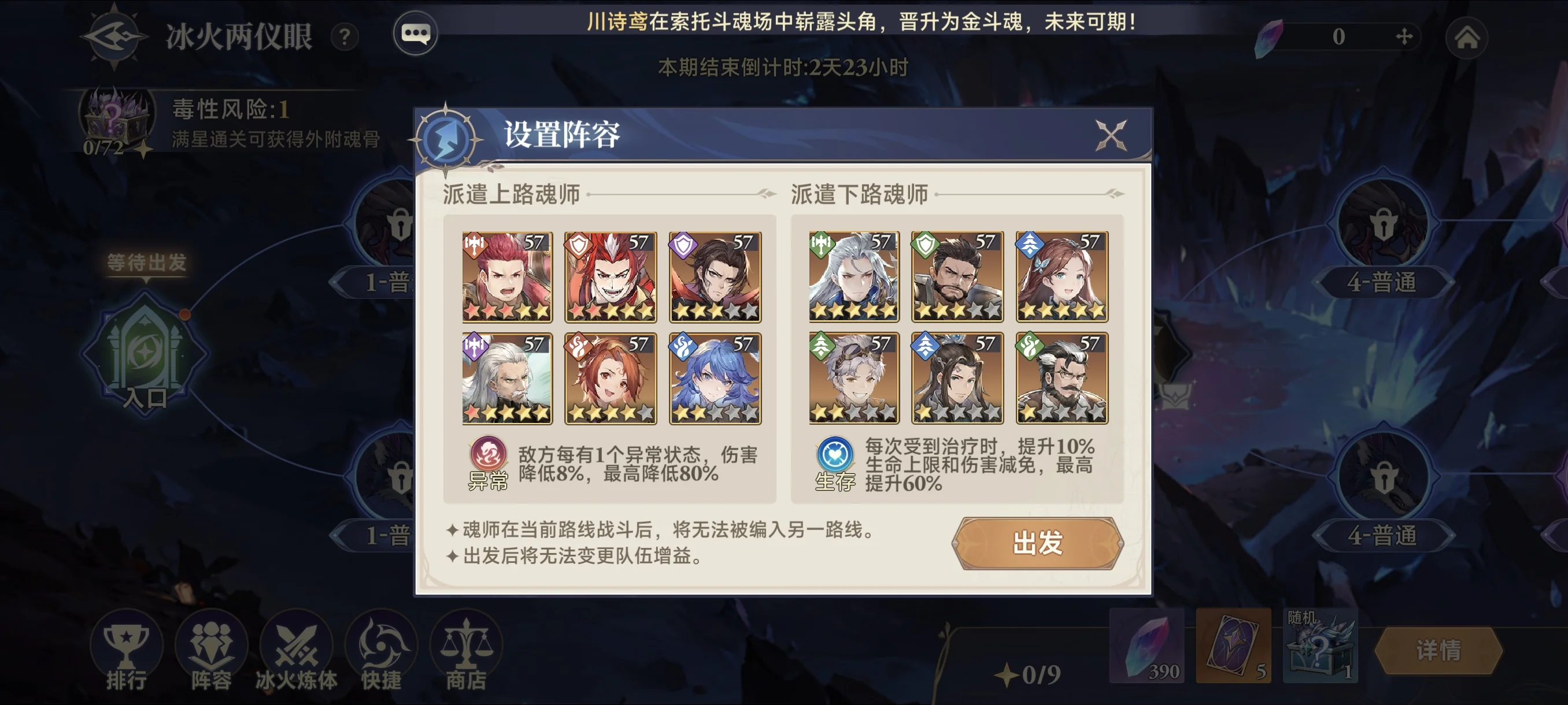Tap the back compass arrow icon
The image size is (1568, 705).
click(114, 36)
